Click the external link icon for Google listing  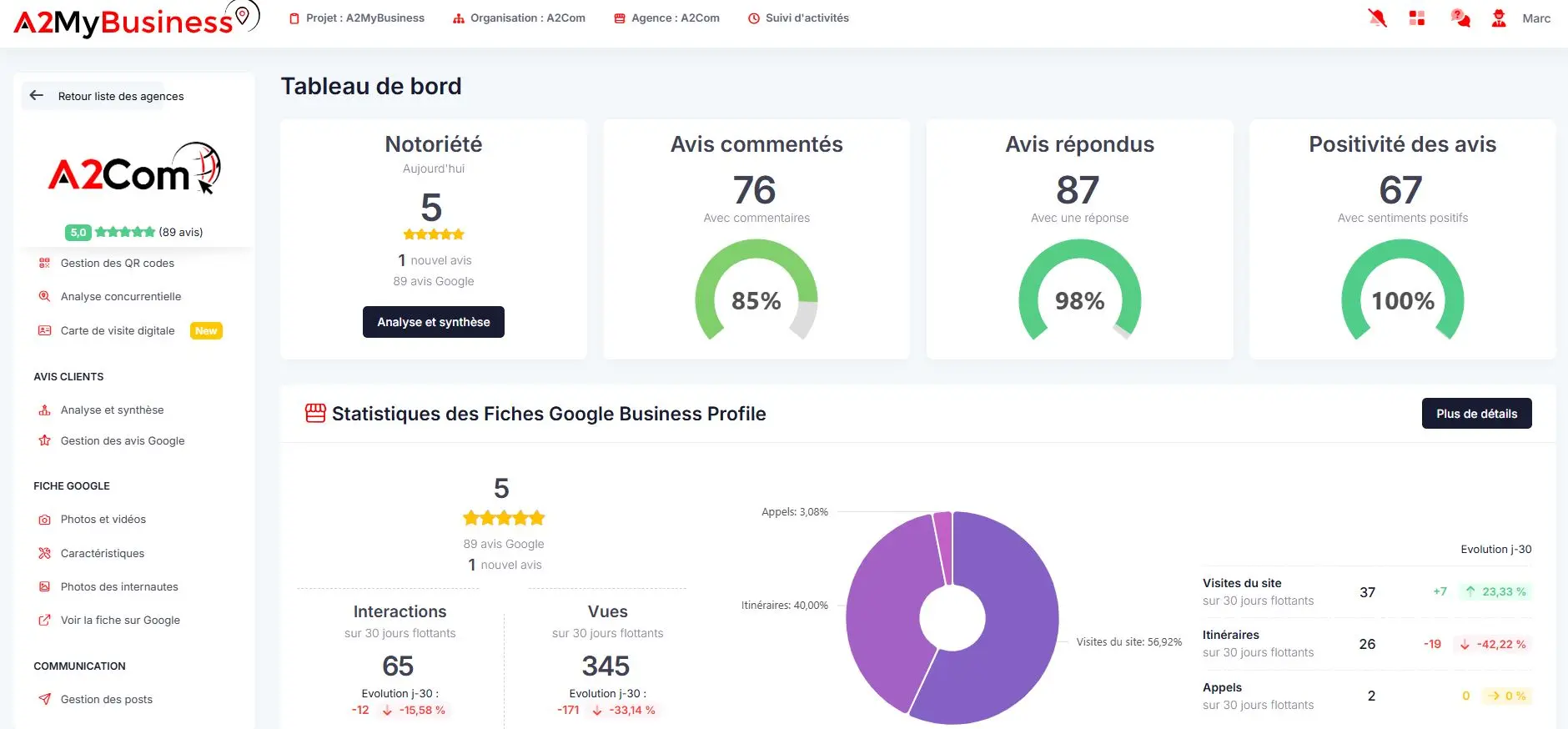pos(45,620)
